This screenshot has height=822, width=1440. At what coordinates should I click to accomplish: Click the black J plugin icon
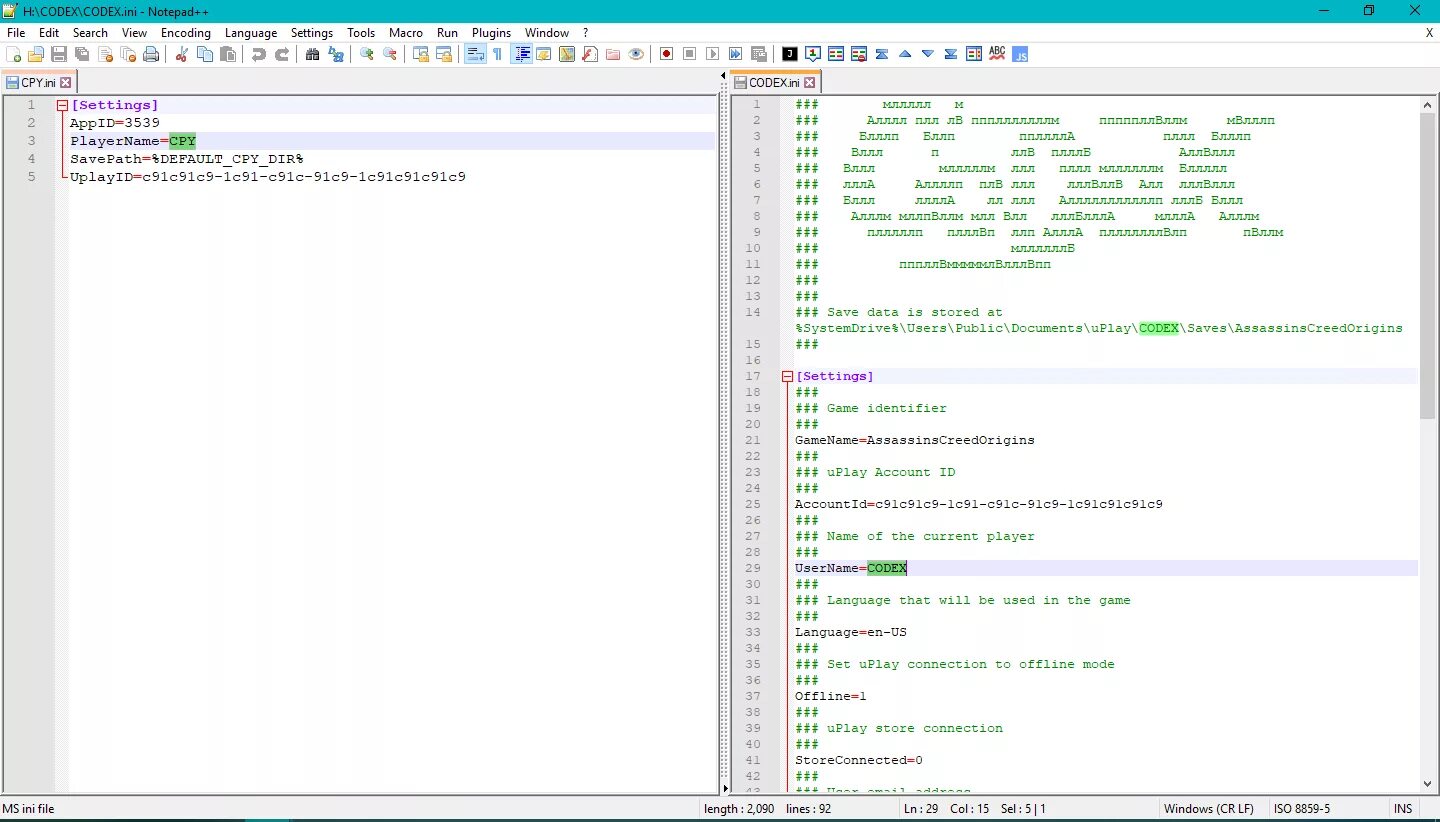[790, 54]
